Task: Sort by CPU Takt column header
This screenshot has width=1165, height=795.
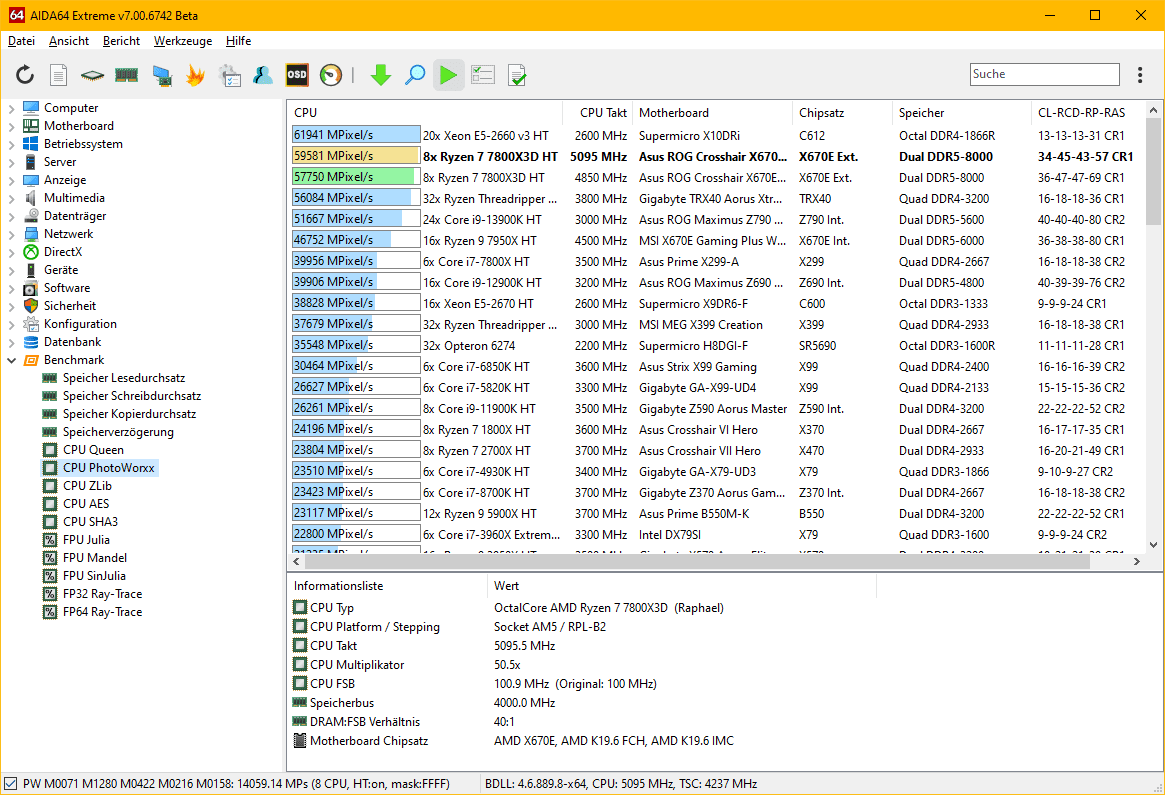Action: (598, 112)
